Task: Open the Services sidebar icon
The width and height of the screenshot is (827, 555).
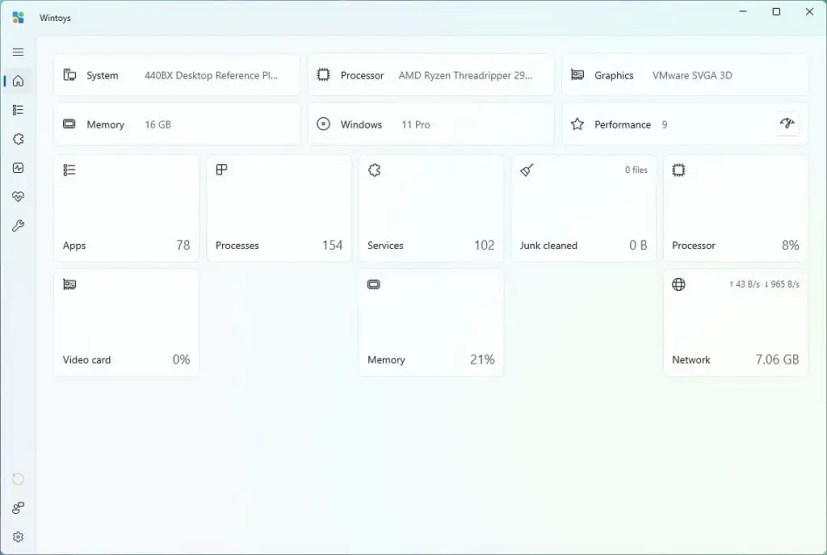Action: tap(18, 139)
